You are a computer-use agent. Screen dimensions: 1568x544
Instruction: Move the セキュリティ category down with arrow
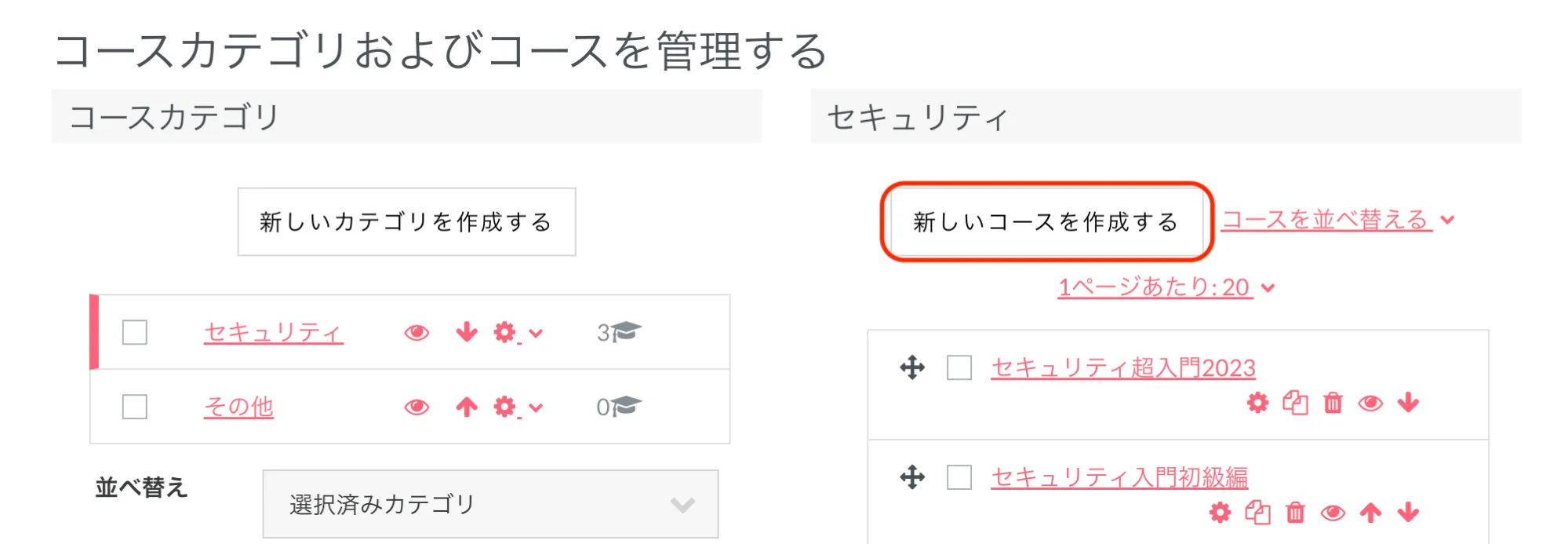(467, 332)
